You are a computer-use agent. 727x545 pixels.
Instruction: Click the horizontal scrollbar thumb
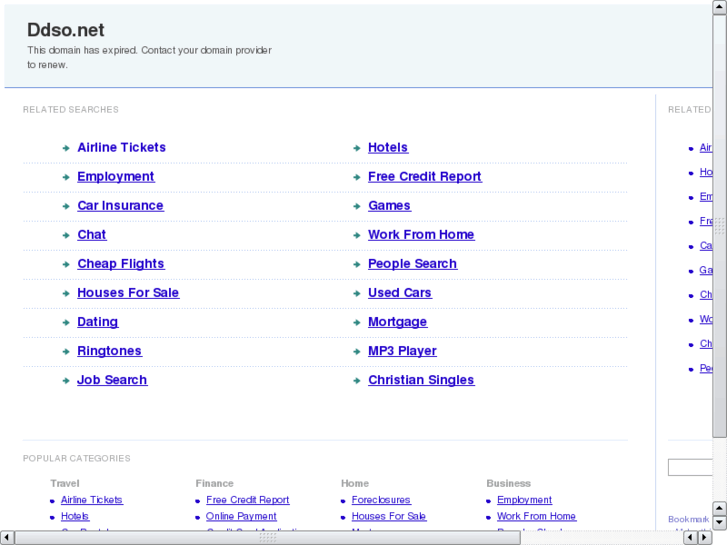pyautogui.click(x=267, y=537)
